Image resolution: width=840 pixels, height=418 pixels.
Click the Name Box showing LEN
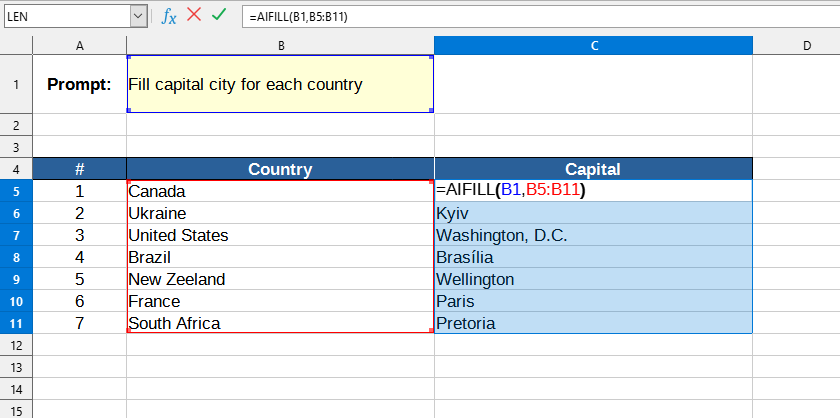[x=65, y=16]
